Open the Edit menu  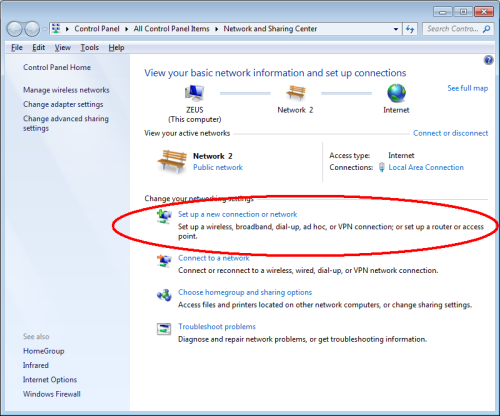[39, 48]
